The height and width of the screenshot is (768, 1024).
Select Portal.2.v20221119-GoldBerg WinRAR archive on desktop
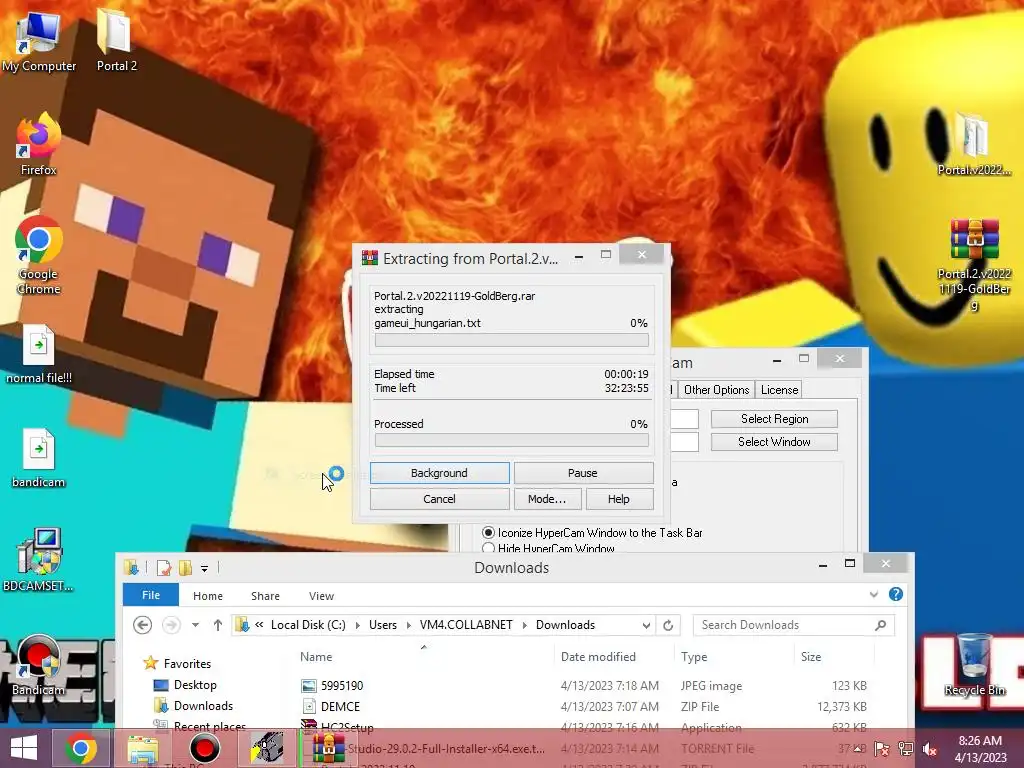[x=974, y=265]
